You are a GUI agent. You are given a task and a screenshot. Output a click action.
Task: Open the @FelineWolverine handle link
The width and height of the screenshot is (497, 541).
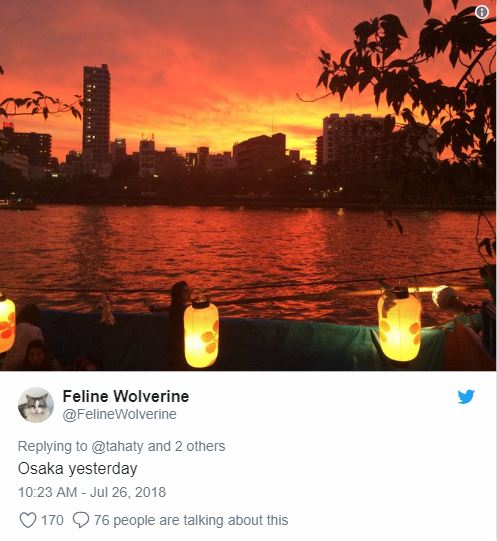click(119, 414)
